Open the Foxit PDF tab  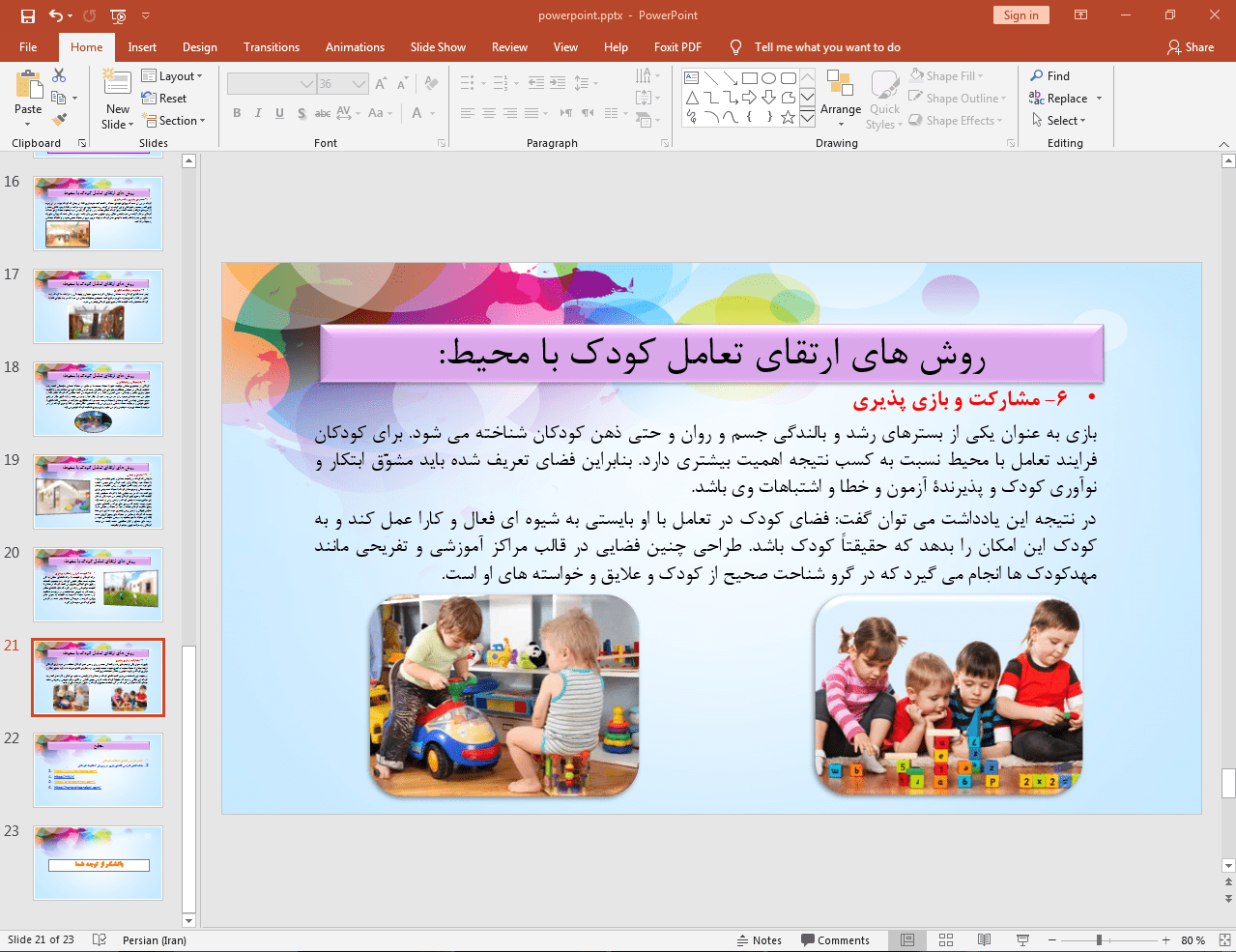tap(677, 47)
